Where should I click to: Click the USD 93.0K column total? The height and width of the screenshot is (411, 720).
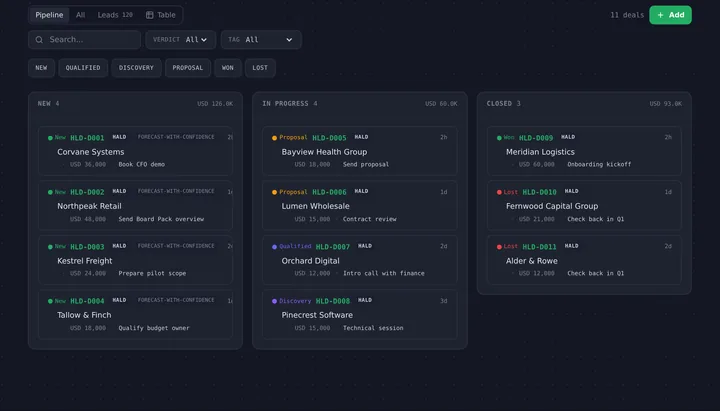tap(665, 104)
